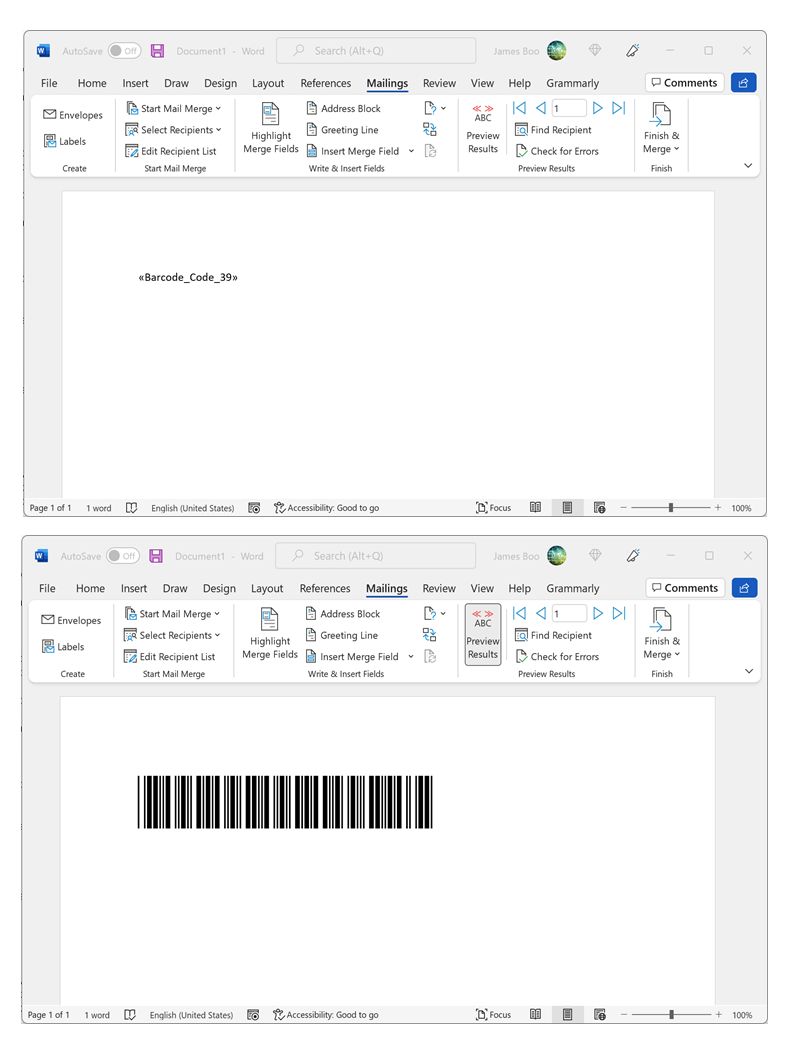Click zoom slider handle in bottom window

[x=672, y=1014]
